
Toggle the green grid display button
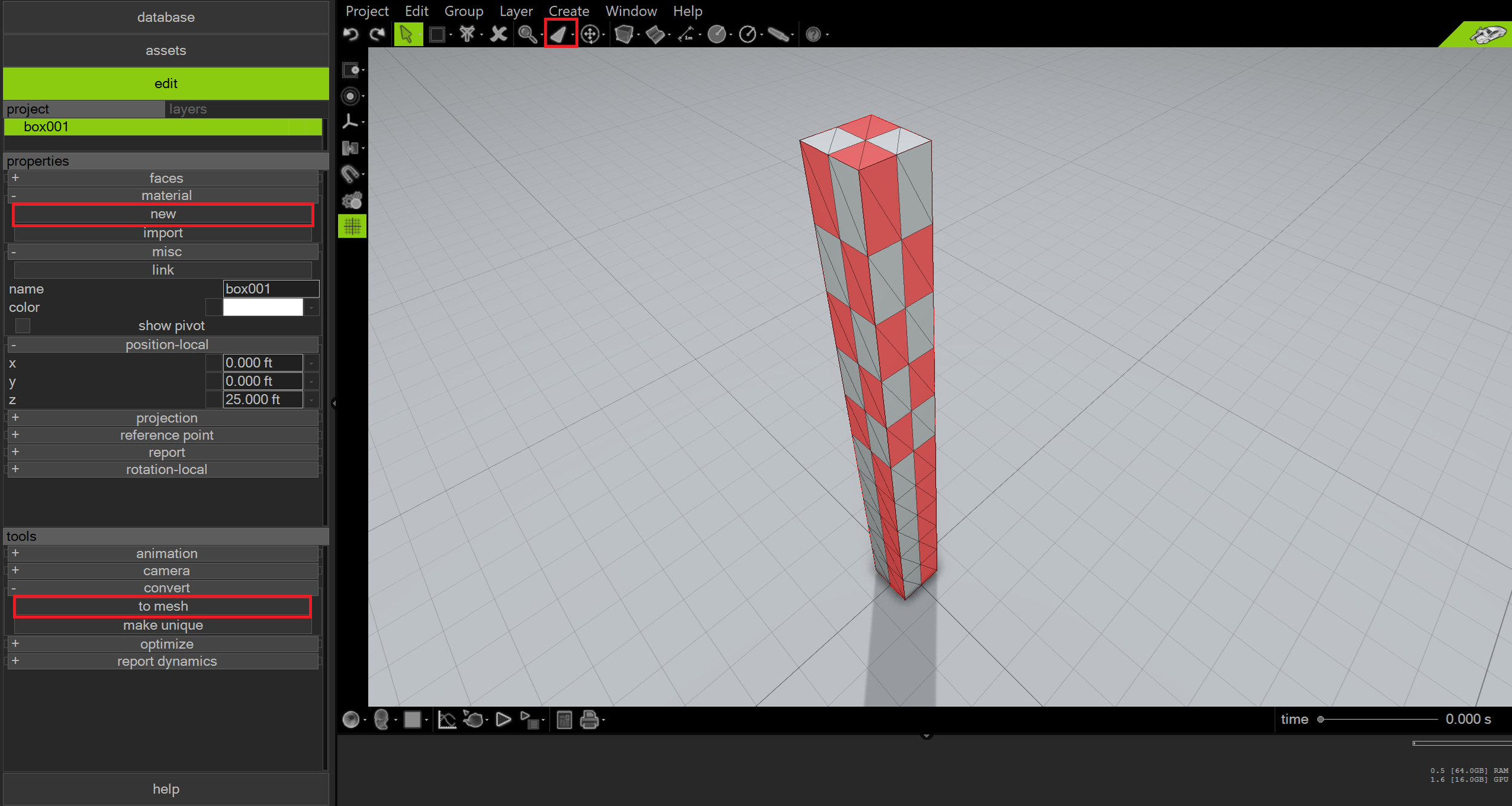[x=352, y=227]
